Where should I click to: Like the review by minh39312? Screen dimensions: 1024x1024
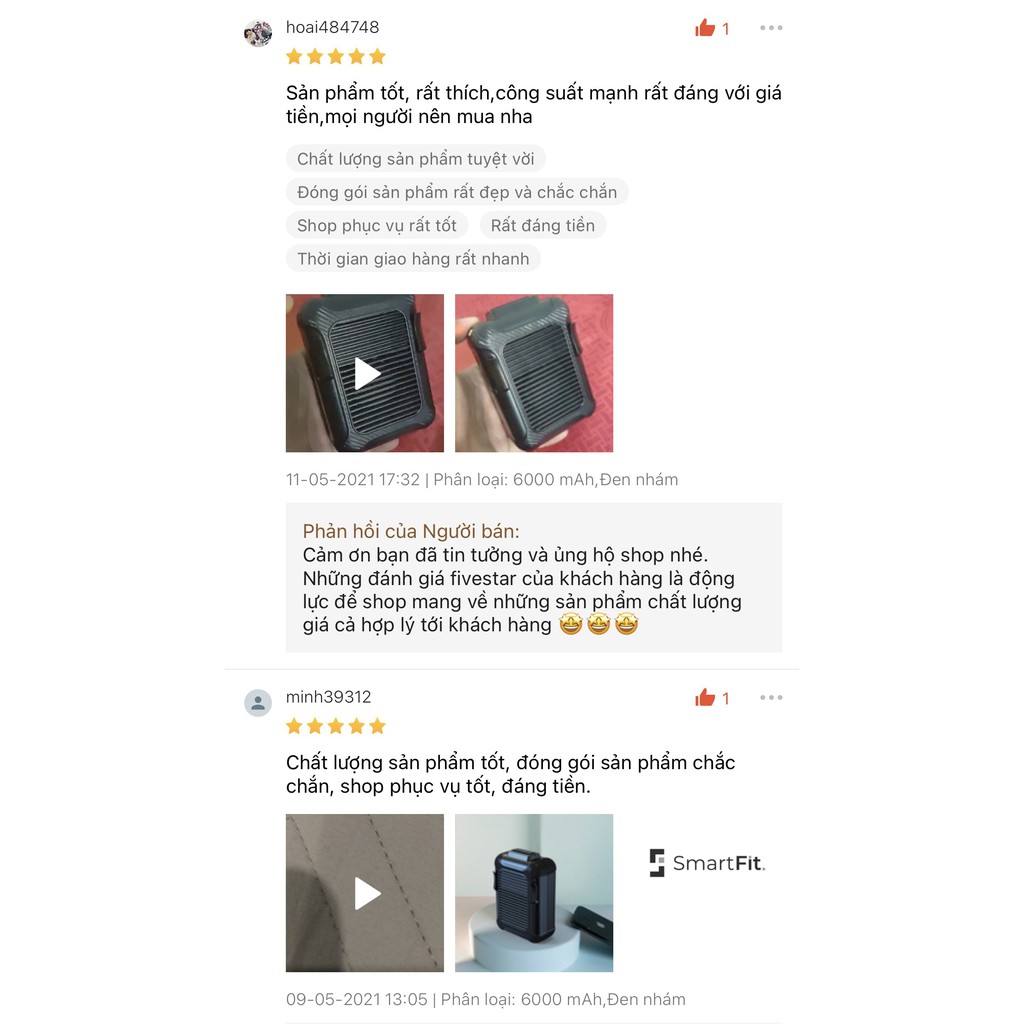pyautogui.click(x=712, y=698)
